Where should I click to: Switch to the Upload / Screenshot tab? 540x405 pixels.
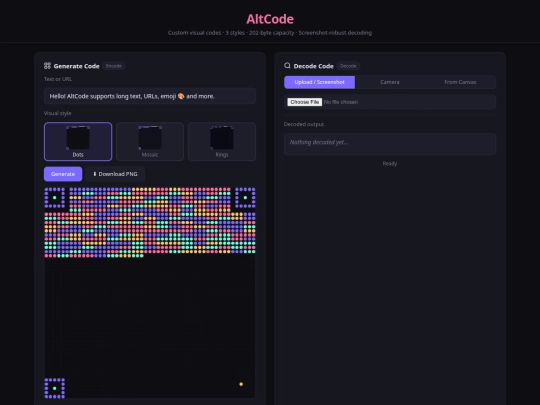pyautogui.click(x=320, y=82)
